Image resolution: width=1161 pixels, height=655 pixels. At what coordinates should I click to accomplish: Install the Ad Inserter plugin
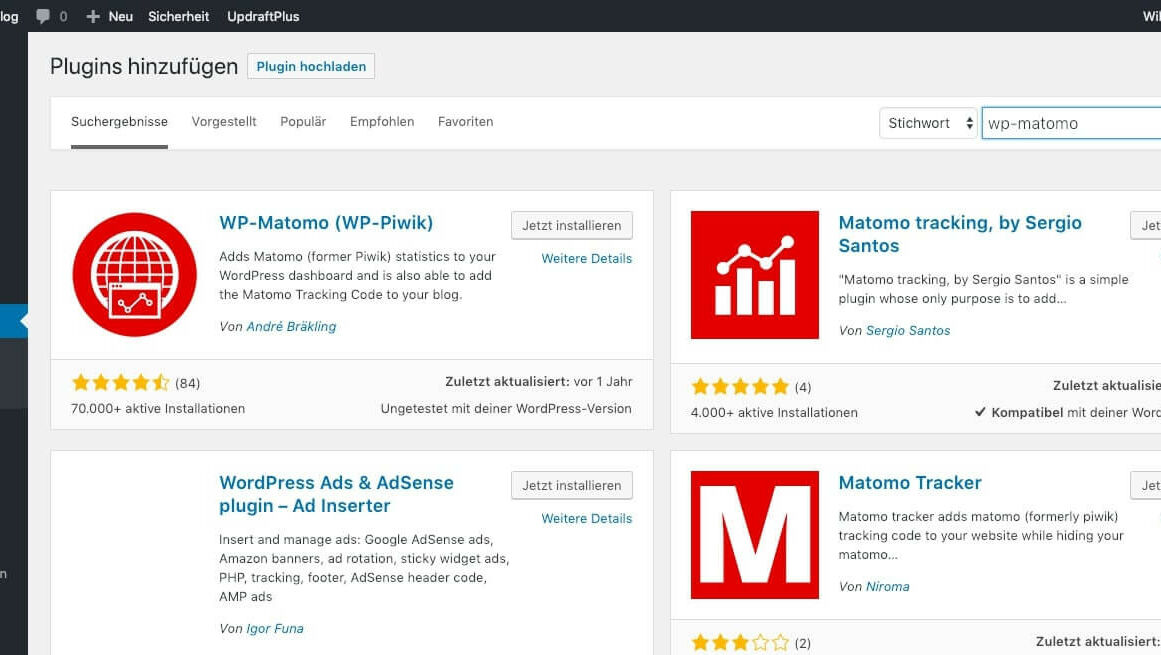coord(572,485)
